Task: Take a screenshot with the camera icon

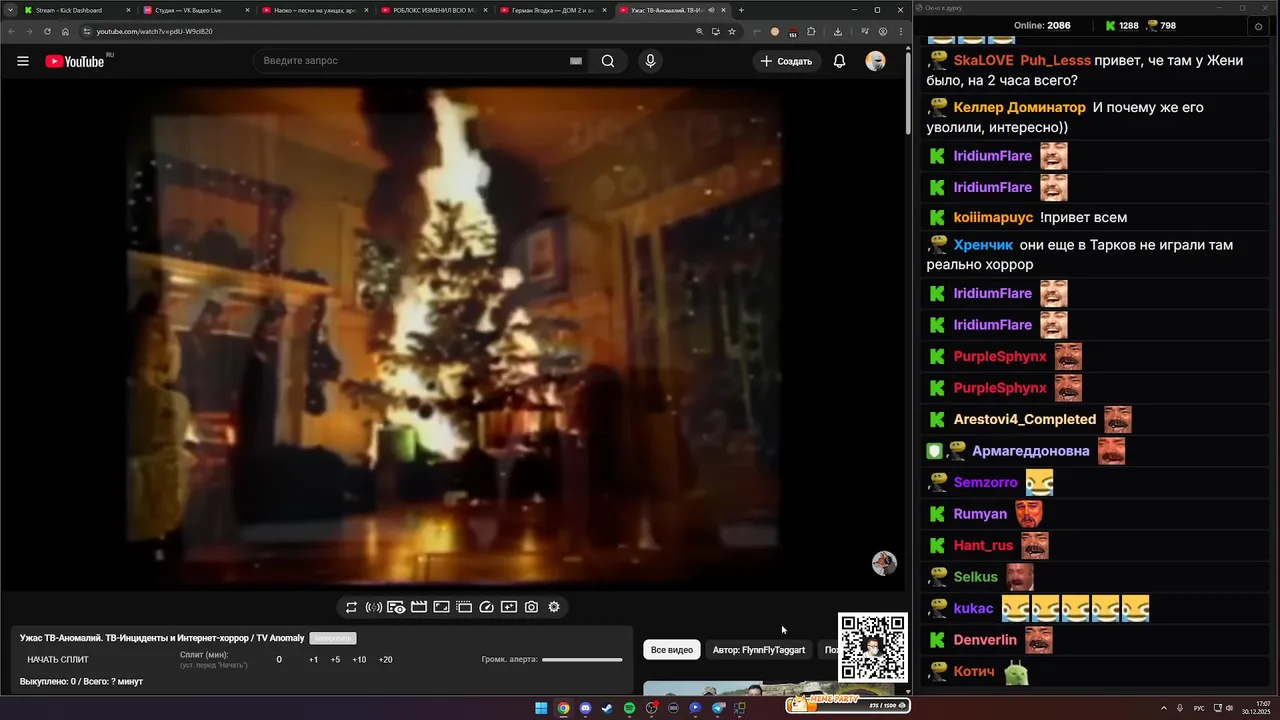Action: pos(531,607)
